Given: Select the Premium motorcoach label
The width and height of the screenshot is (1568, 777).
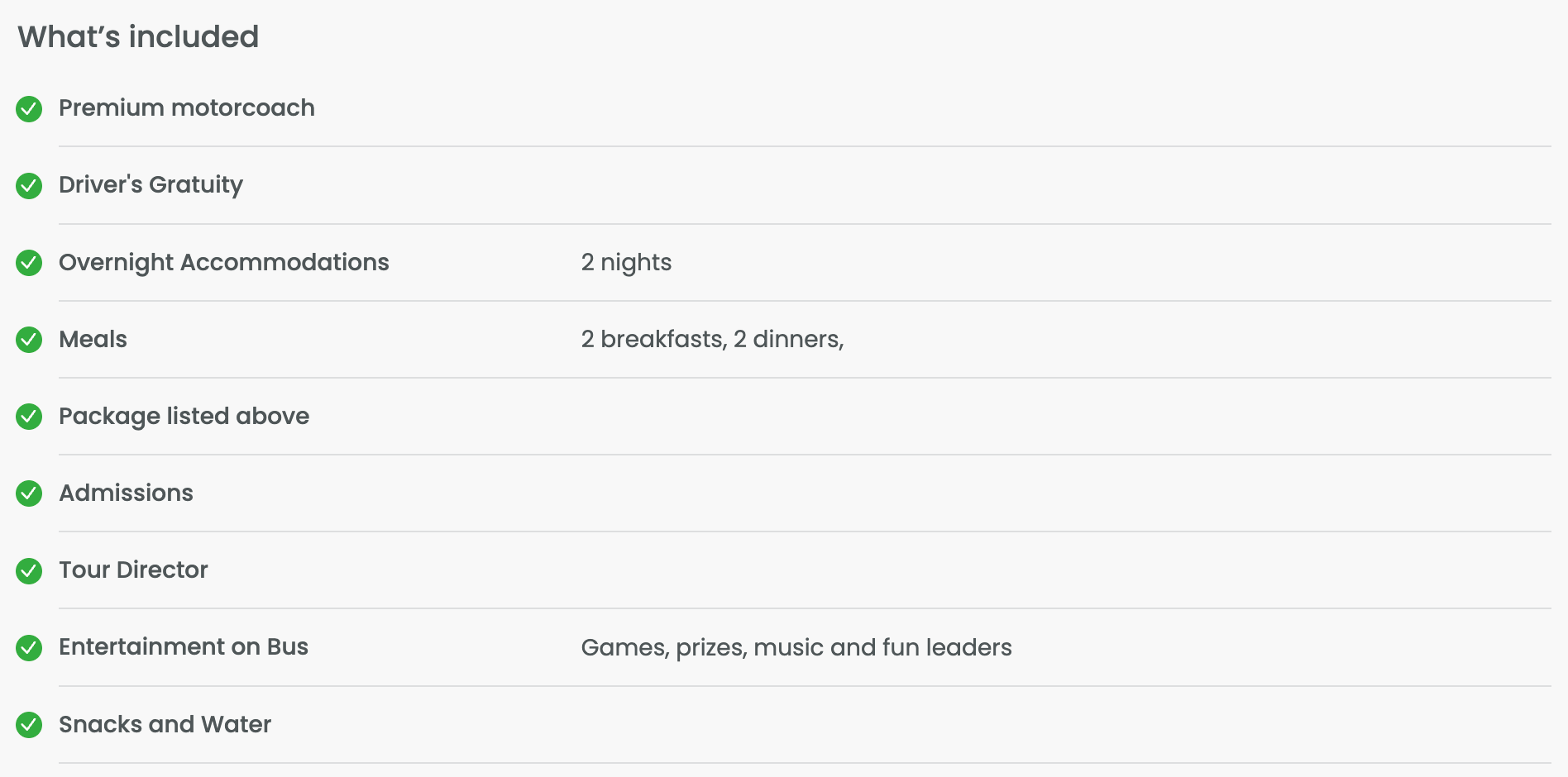Looking at the screenshot, I should click(186, 108).
